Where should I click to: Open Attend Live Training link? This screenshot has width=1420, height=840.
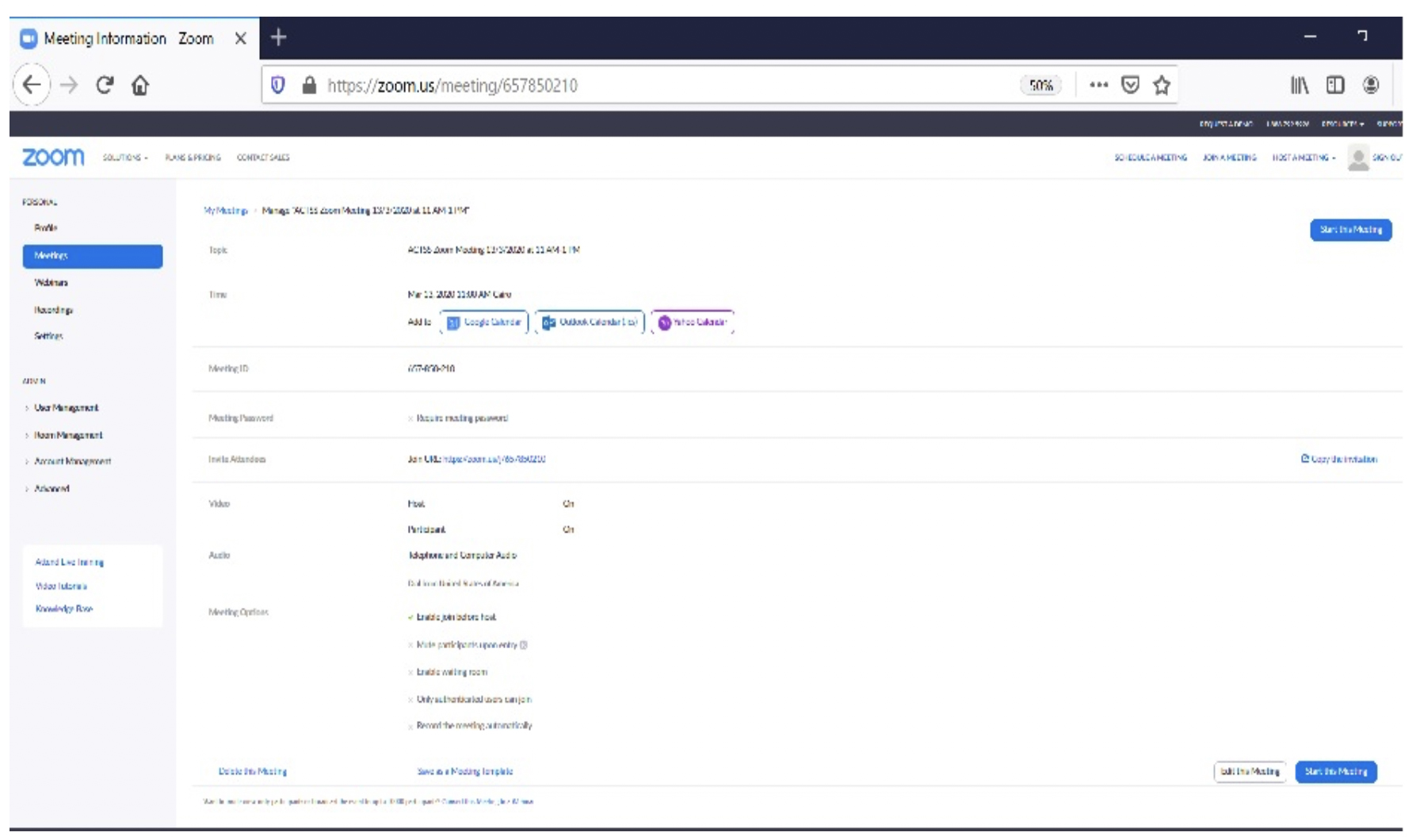point(70,562)
